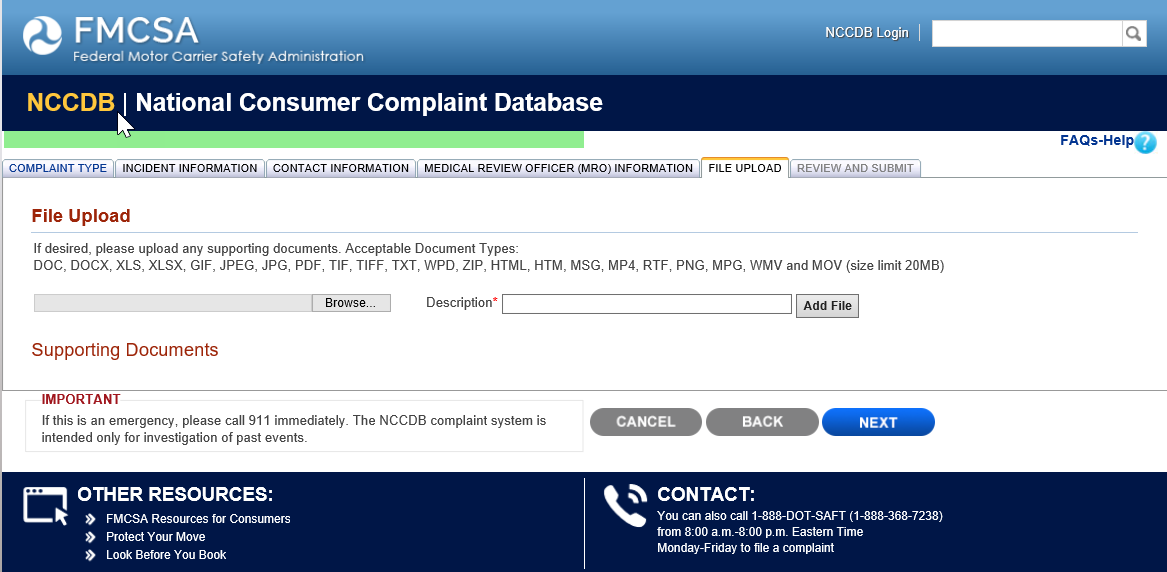
Task: Click Federal Motor Carrier Safety Administration text
Action: click(218, 57)
